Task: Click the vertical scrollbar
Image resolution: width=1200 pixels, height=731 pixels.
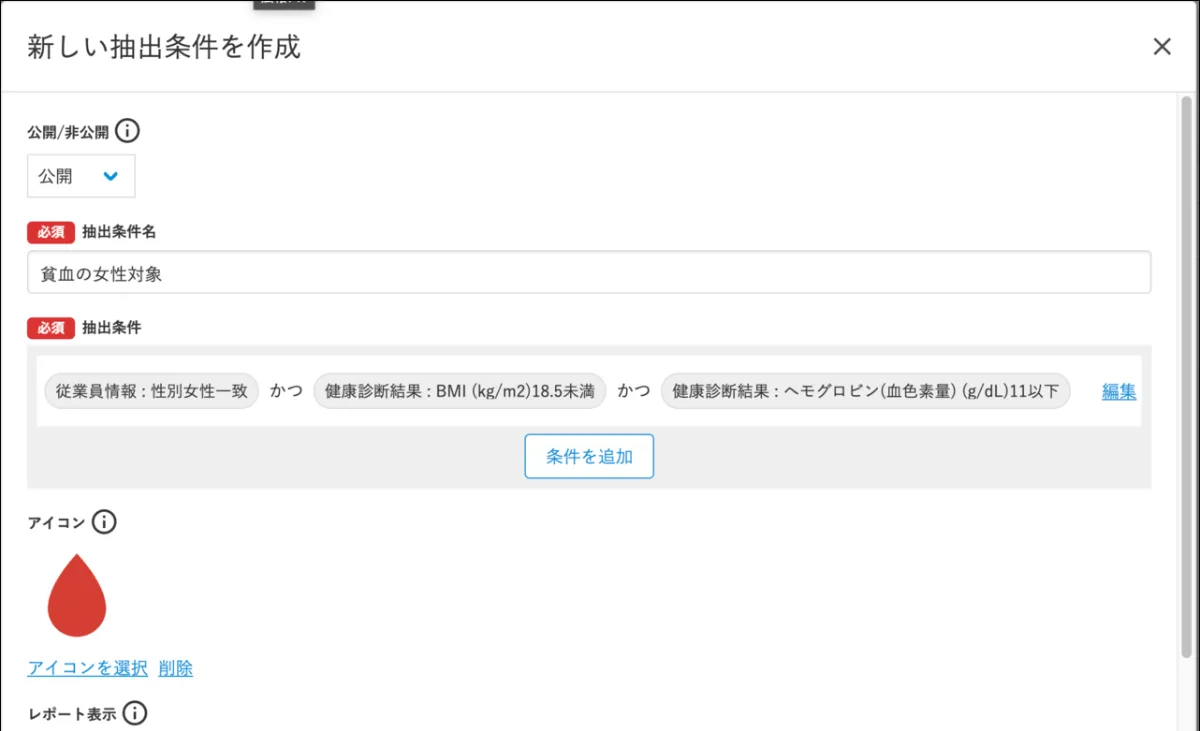Action: [1187, 375]
